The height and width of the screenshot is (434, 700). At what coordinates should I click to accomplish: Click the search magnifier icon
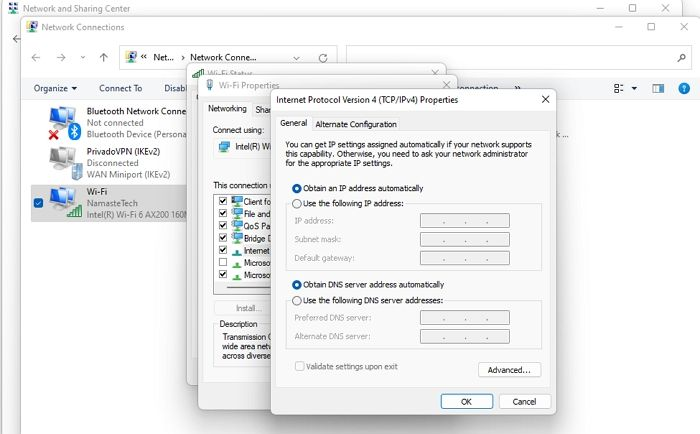click(681, 58)
